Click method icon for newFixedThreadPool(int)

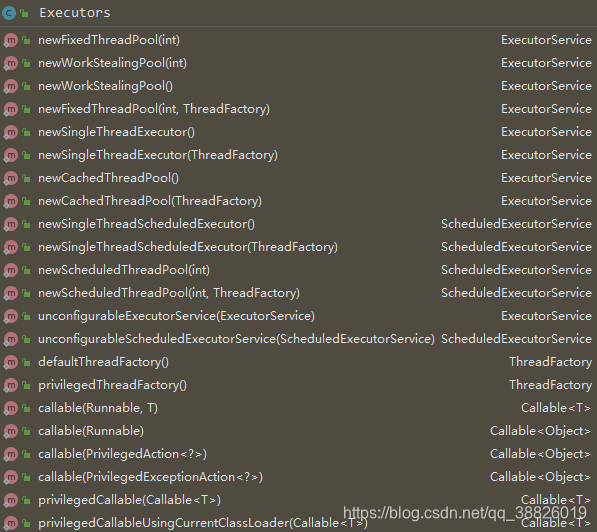point(11,40)
